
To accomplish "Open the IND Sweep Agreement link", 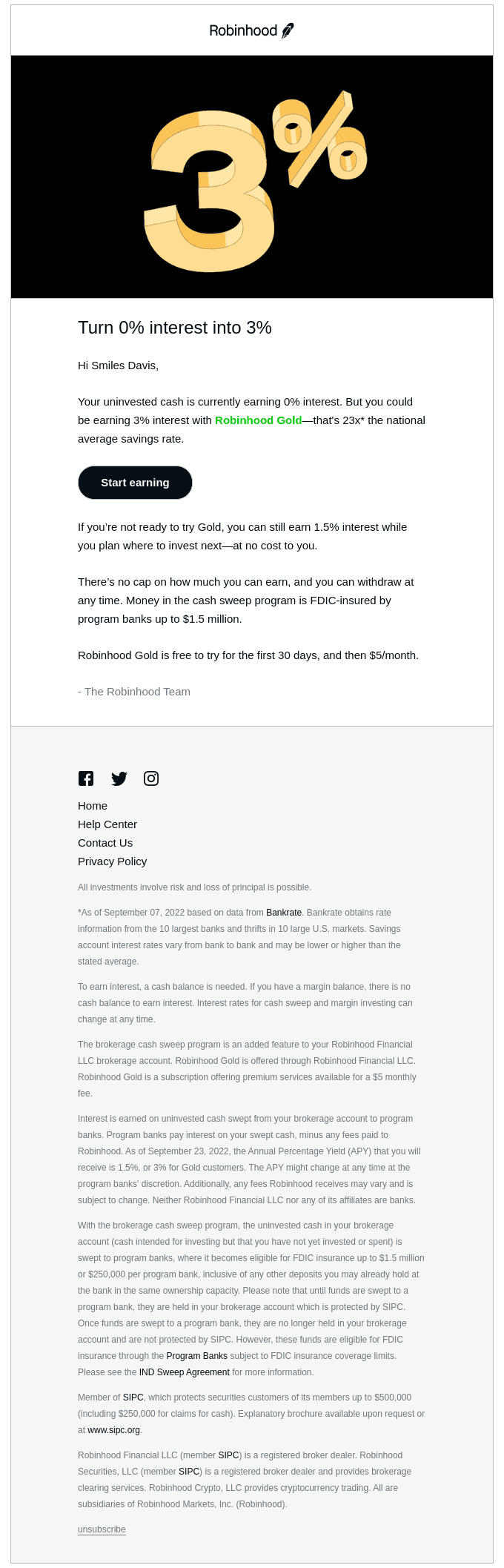I will coord(185,1372).
